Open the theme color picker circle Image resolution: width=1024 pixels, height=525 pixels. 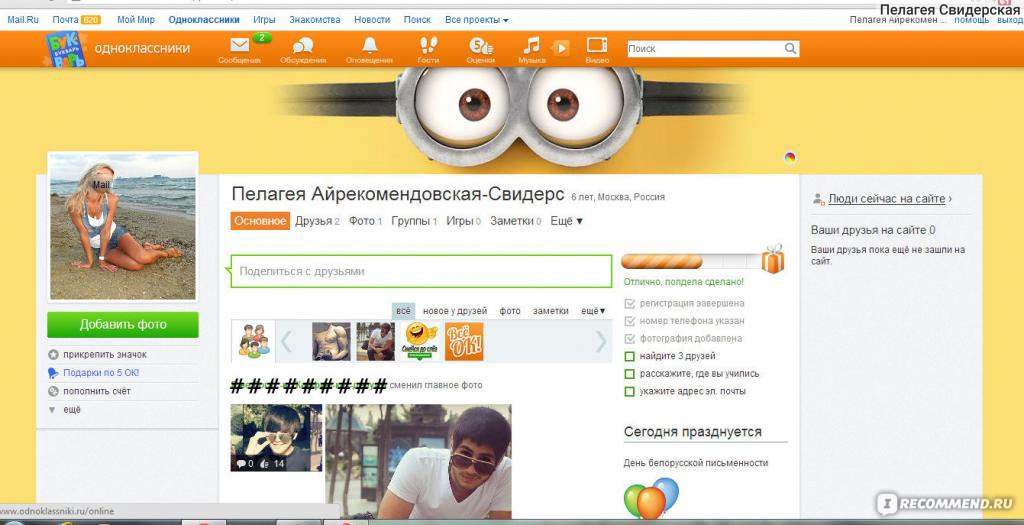pos(790,157)
